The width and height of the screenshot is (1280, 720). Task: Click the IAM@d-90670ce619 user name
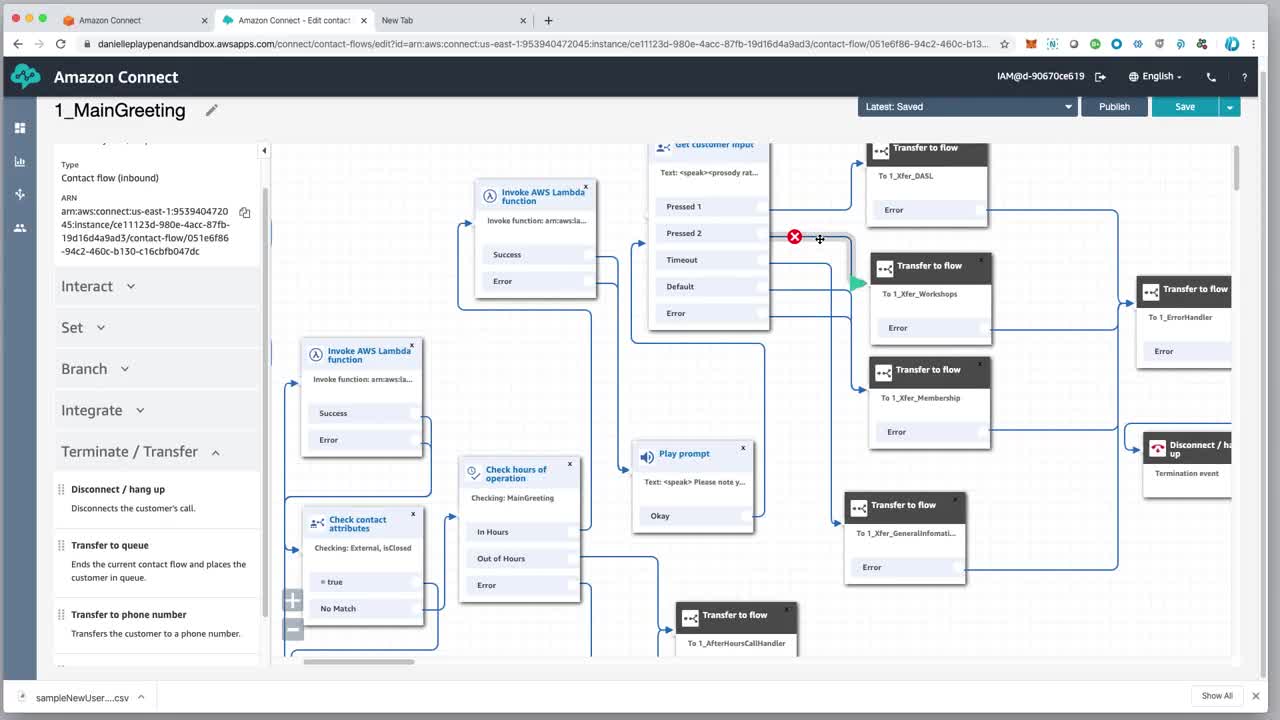[x=1040, y=77]
